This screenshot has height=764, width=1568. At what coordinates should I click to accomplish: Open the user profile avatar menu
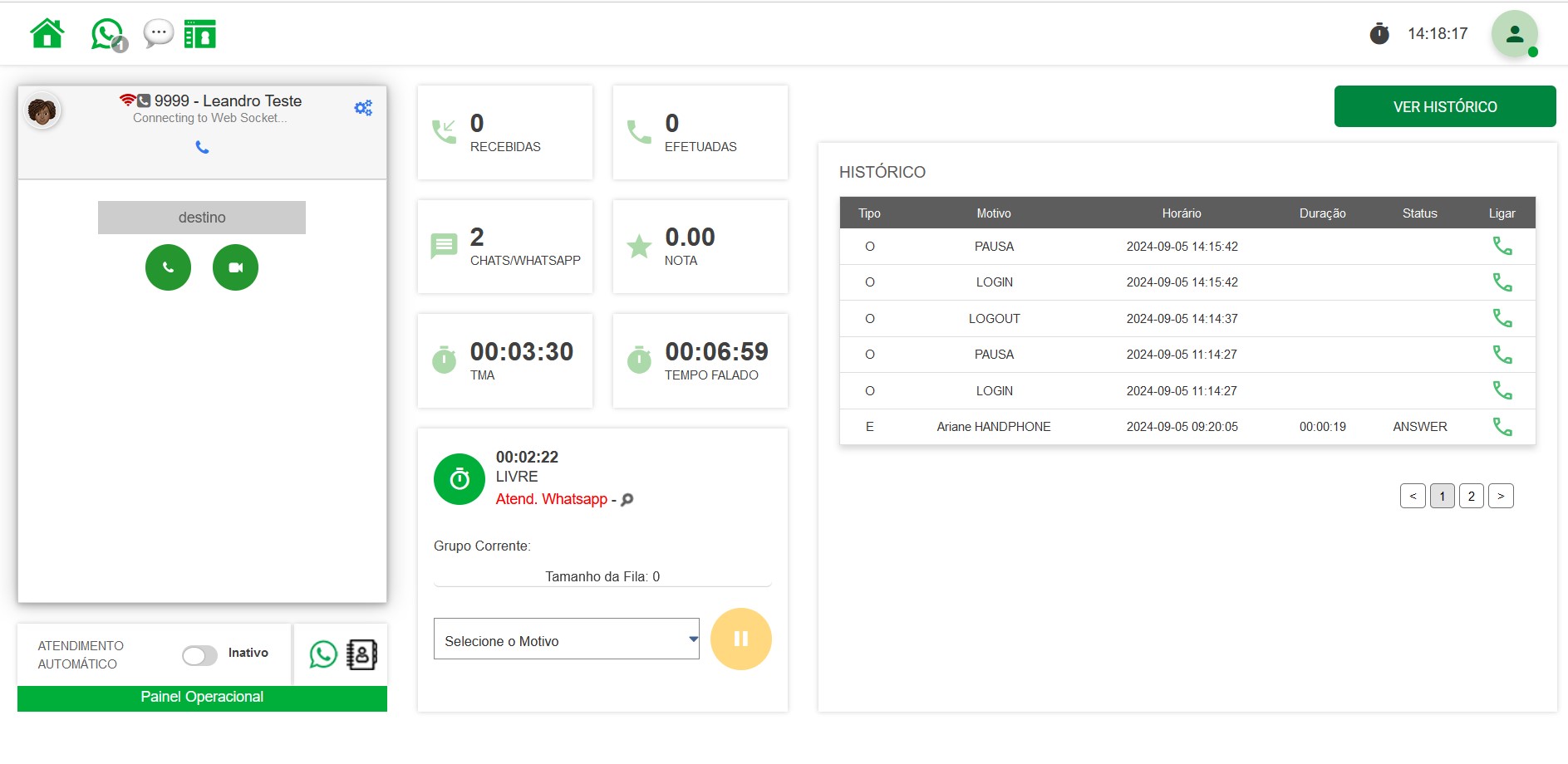click(x=1514, y=34)
